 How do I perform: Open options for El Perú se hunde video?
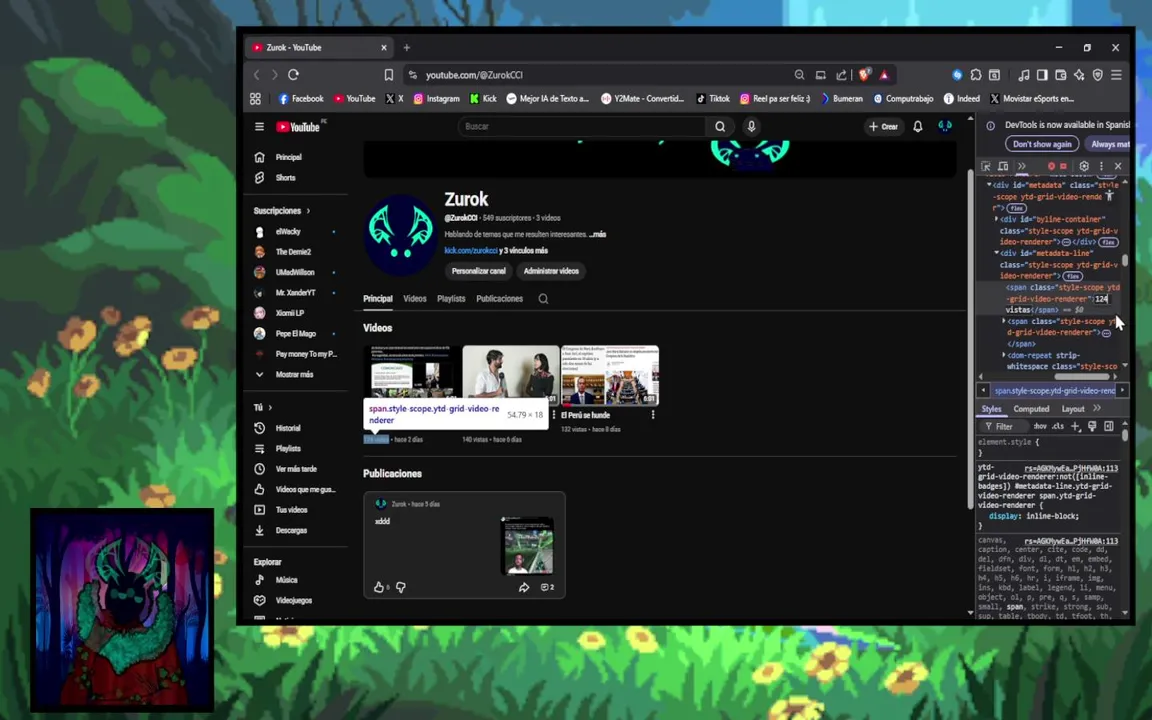(x=652, y=415)
